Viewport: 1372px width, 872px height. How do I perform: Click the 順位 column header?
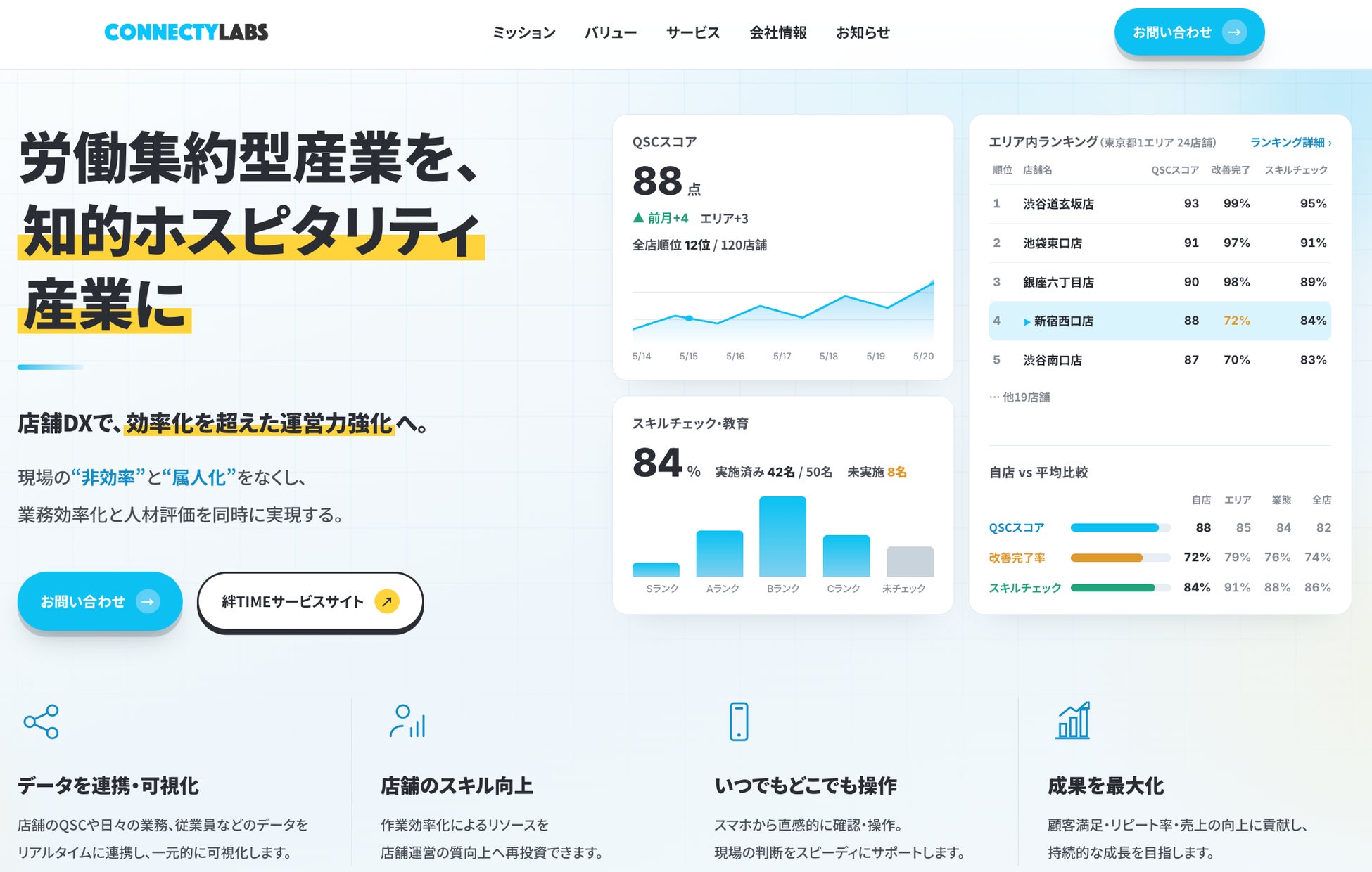tap(1002, 170)
